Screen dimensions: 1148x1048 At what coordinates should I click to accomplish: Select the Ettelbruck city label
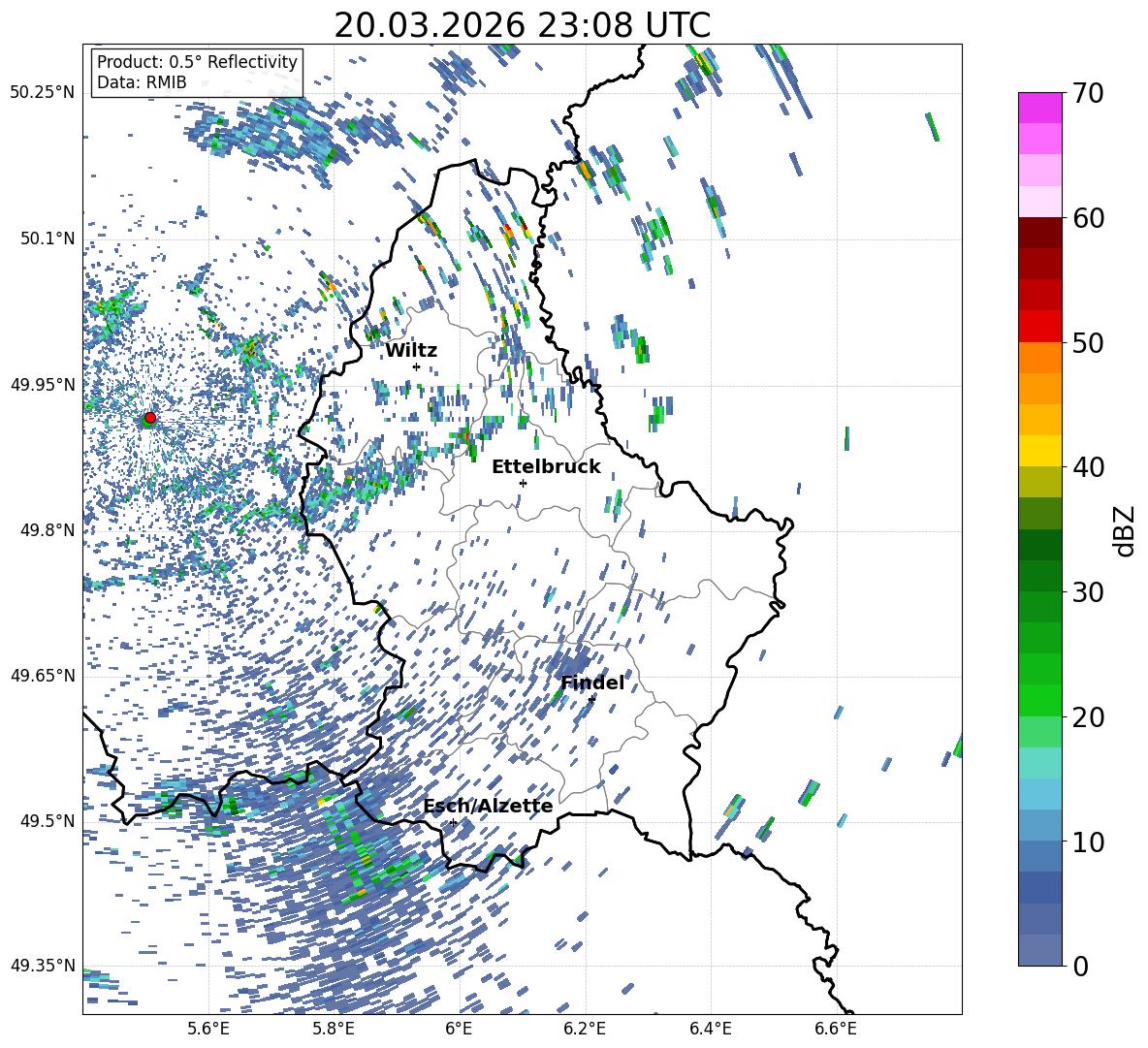(x=546, y=467)
